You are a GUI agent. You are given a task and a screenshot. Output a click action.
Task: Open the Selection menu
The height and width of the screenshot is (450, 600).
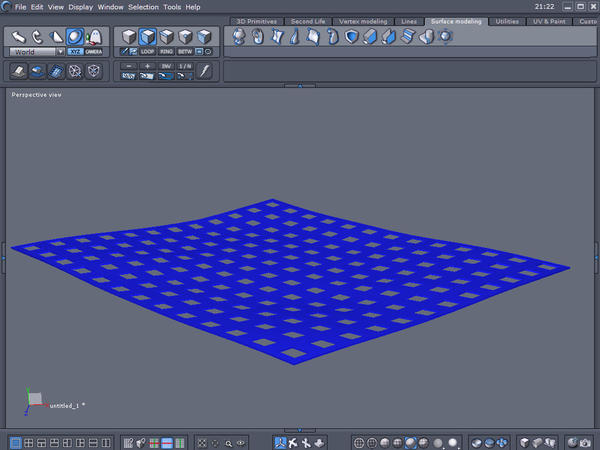coord(143,7)
